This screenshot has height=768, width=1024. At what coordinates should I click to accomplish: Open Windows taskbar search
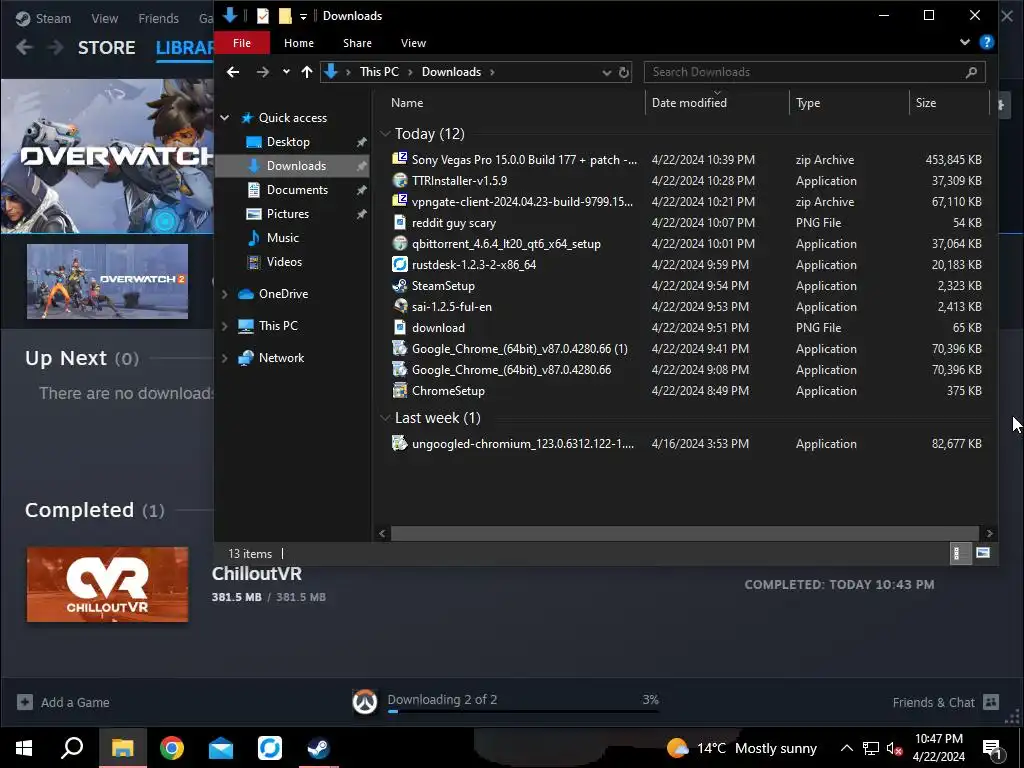72,748
